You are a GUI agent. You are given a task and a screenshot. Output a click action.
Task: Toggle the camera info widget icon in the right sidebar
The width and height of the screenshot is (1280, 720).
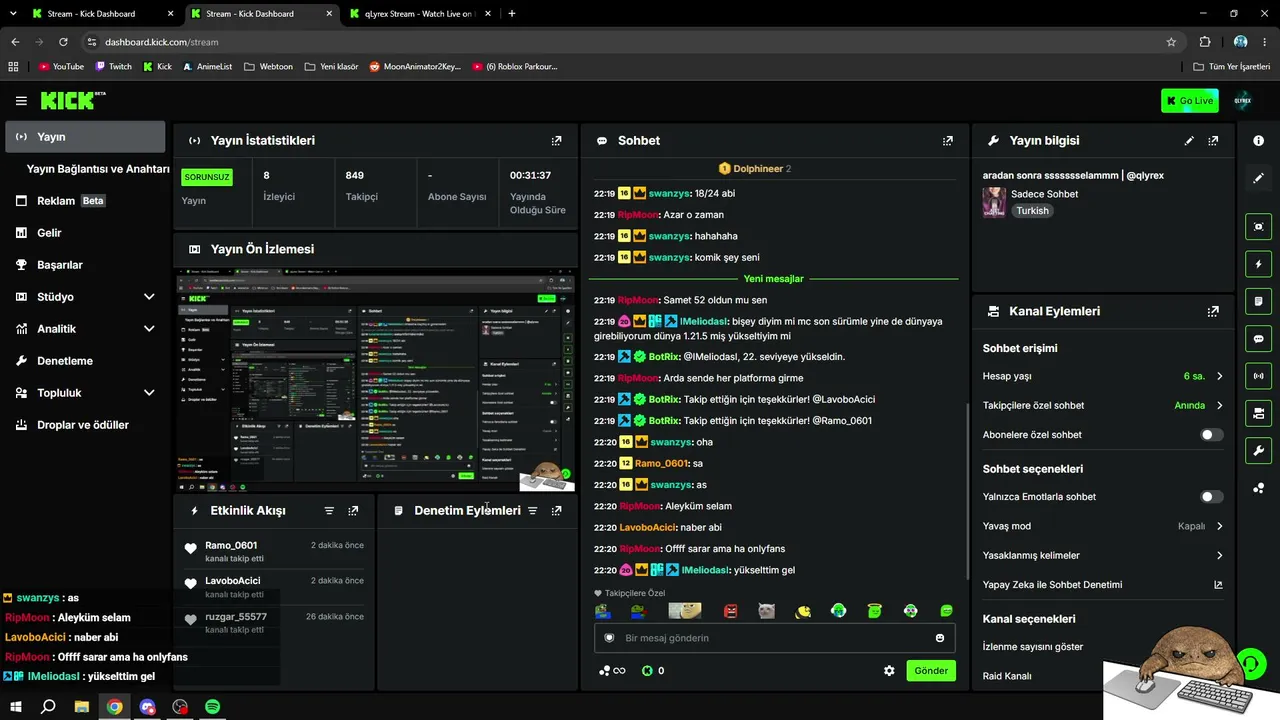[x=1259, y=413]
